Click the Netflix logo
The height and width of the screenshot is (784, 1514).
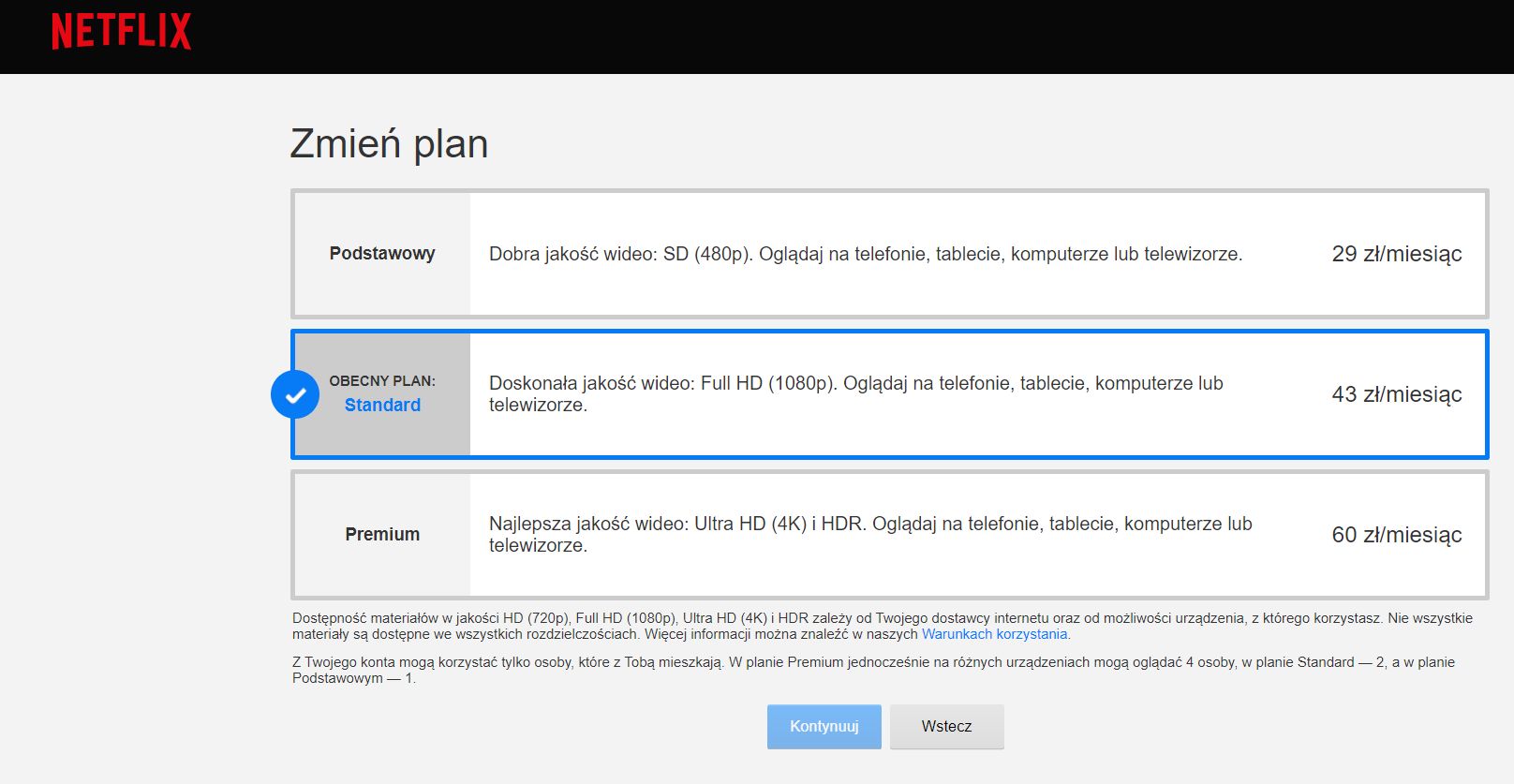[121, 32]
